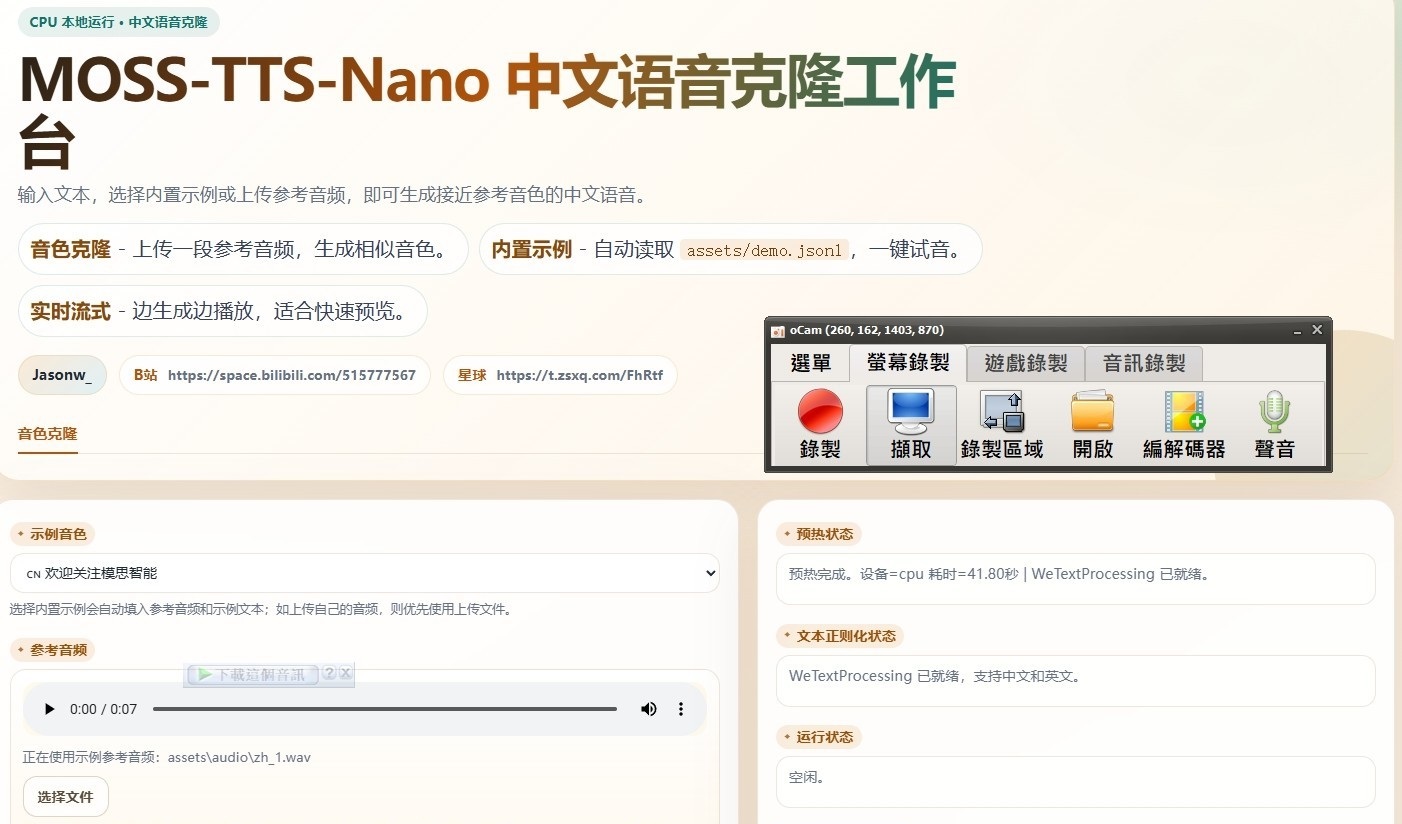
Task: Minimize the oCam window
Action: coord(1297,330)
